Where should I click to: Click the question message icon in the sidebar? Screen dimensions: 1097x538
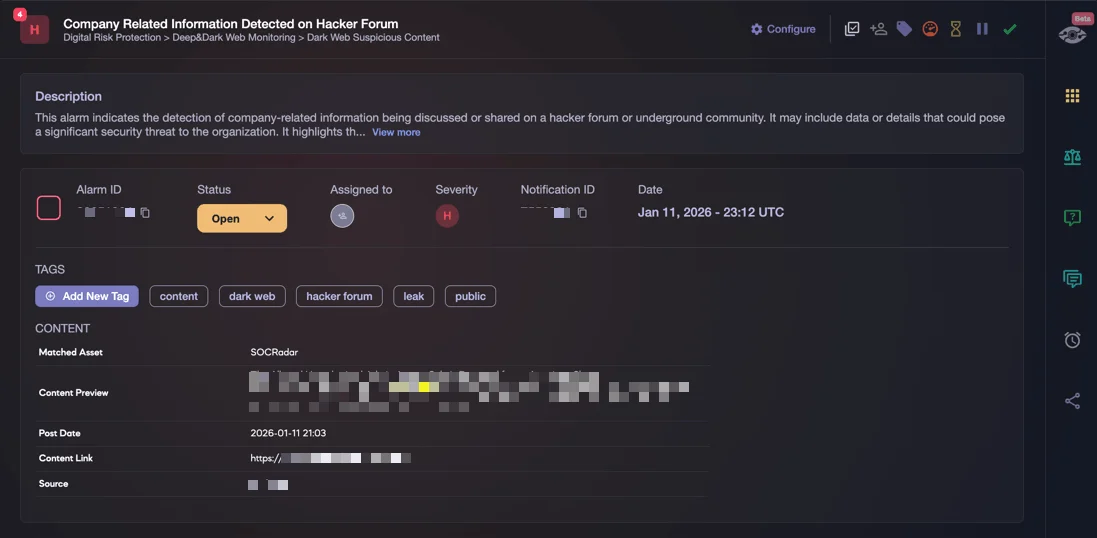click(1072, 218)
